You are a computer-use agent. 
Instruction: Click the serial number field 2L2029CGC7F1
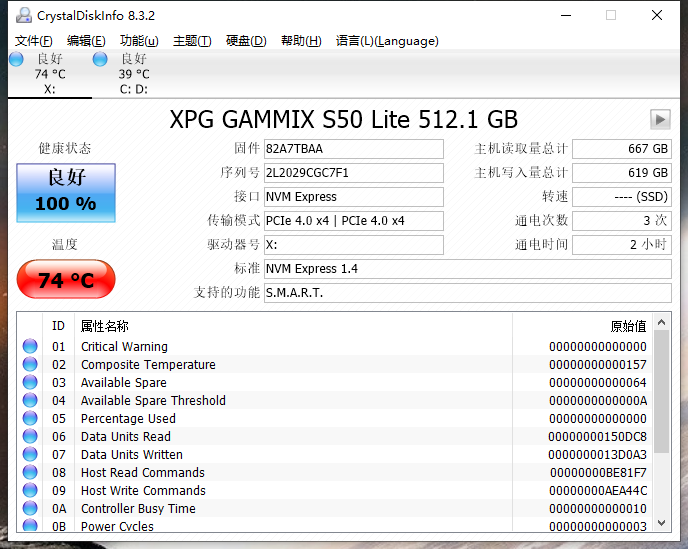[353, 173]
